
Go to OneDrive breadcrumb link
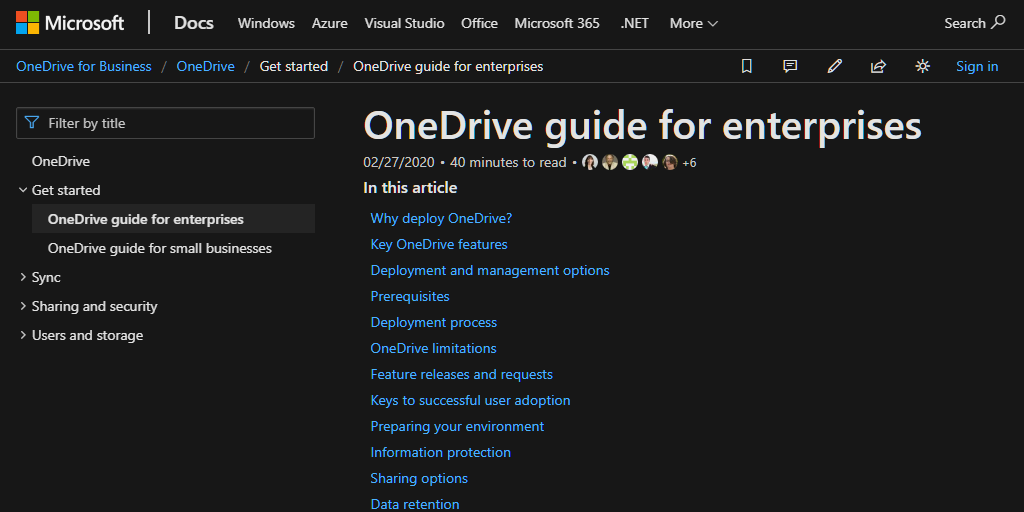click(206, 66)
